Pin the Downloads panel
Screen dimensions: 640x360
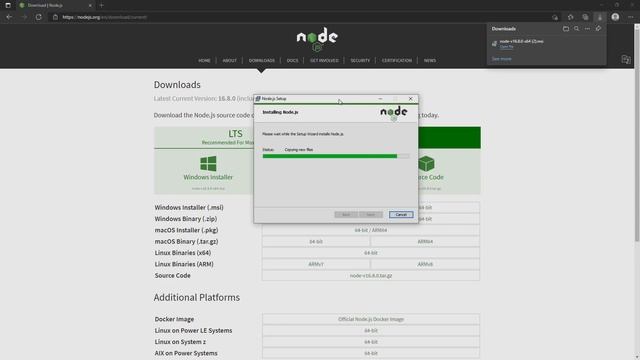coord(598,29)
